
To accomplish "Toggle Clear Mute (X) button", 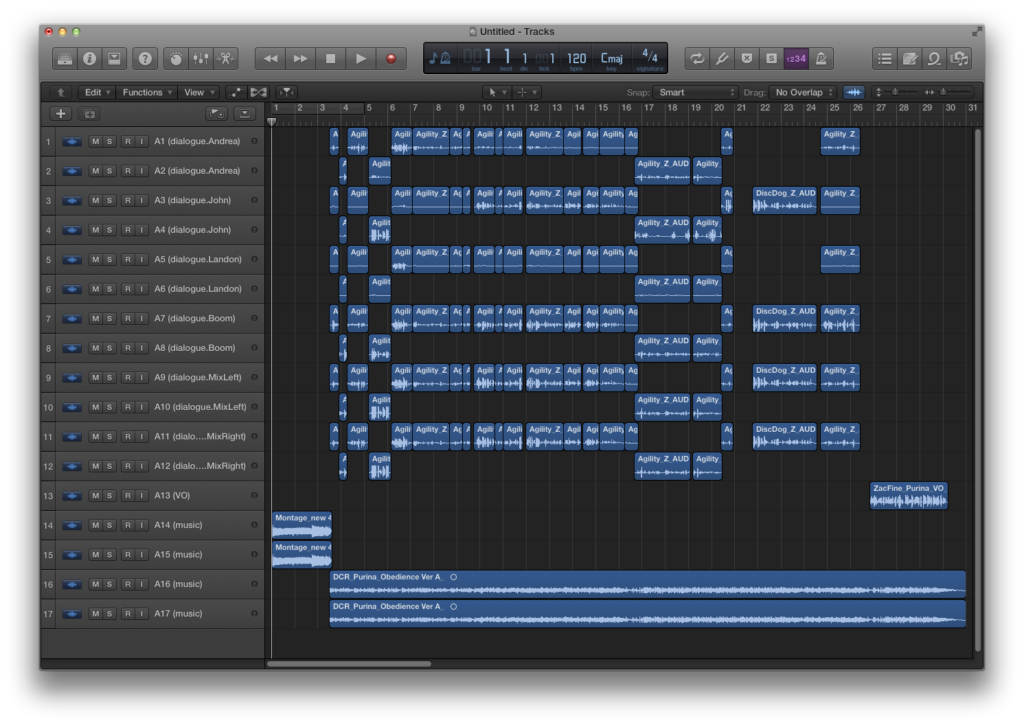I will click(746, 59).
